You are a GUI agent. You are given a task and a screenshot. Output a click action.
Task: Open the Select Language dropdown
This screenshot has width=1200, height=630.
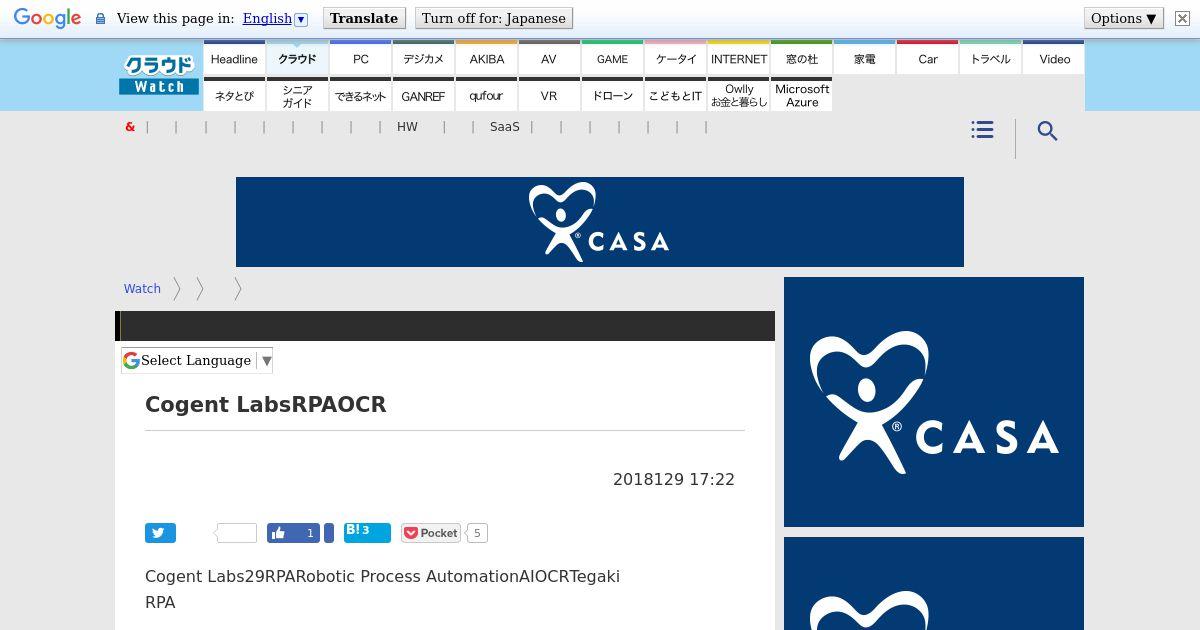tap(197, 360)
